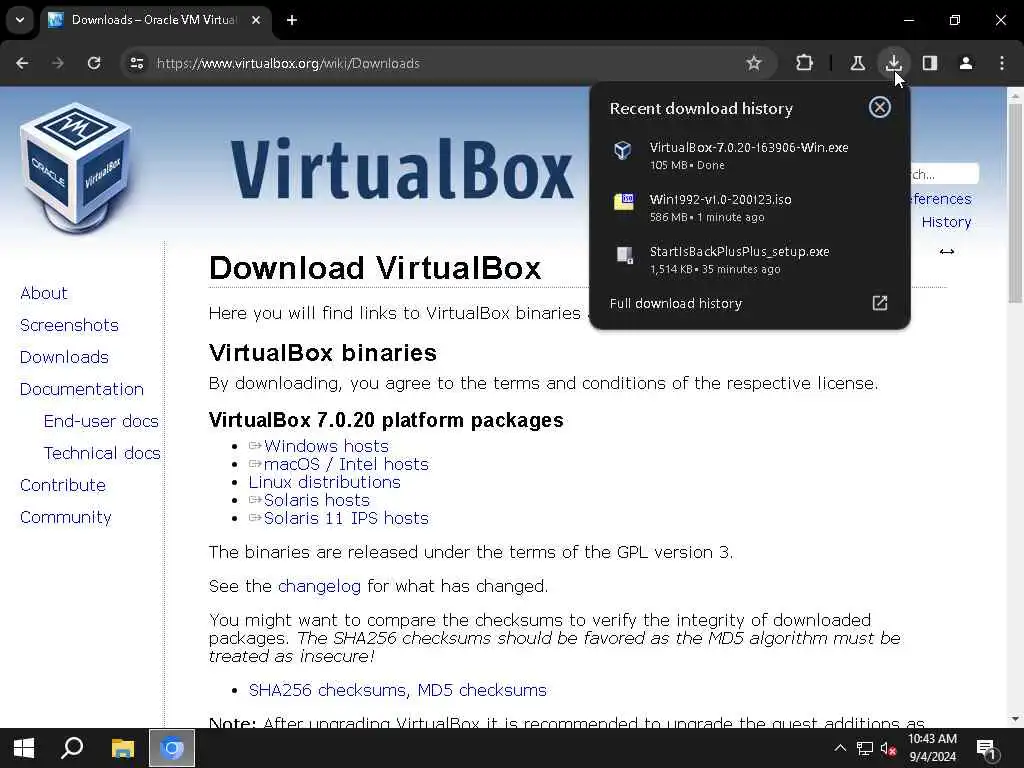Open the changelog link
The height and width of the screenshot is (768, 1024).
click(x=319, y=586)
